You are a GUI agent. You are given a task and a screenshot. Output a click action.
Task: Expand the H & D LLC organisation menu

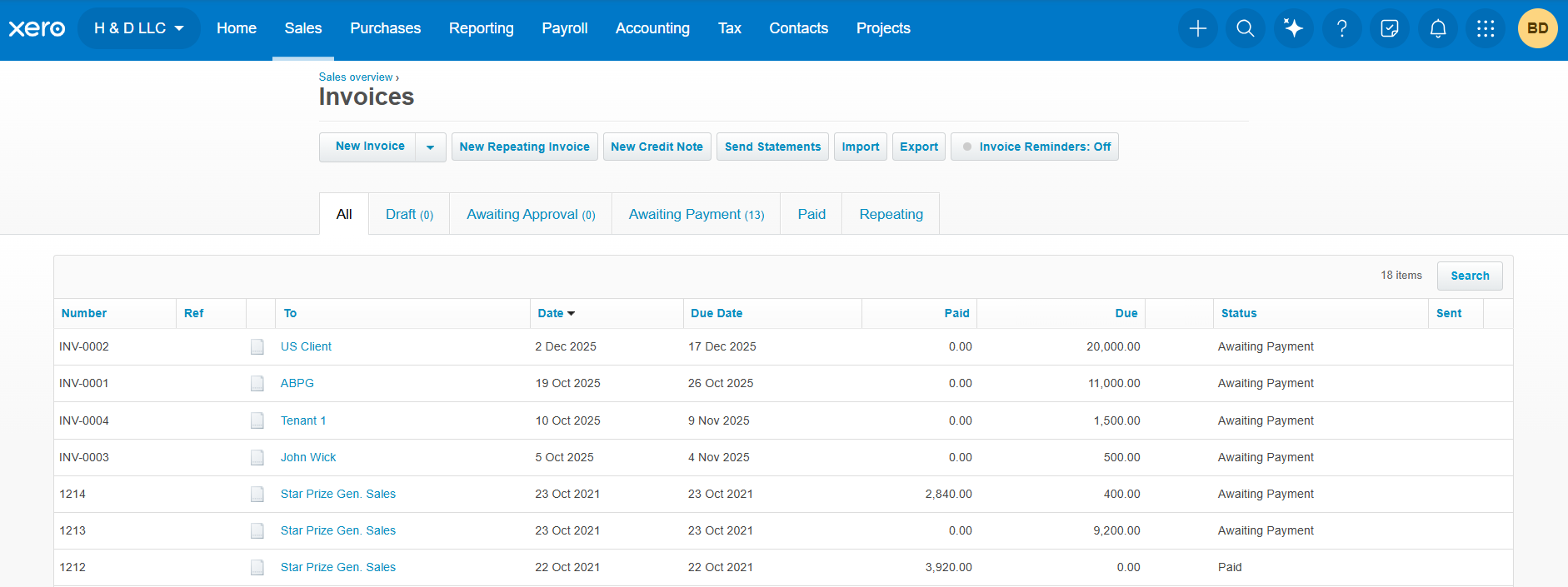coord(138,28)
